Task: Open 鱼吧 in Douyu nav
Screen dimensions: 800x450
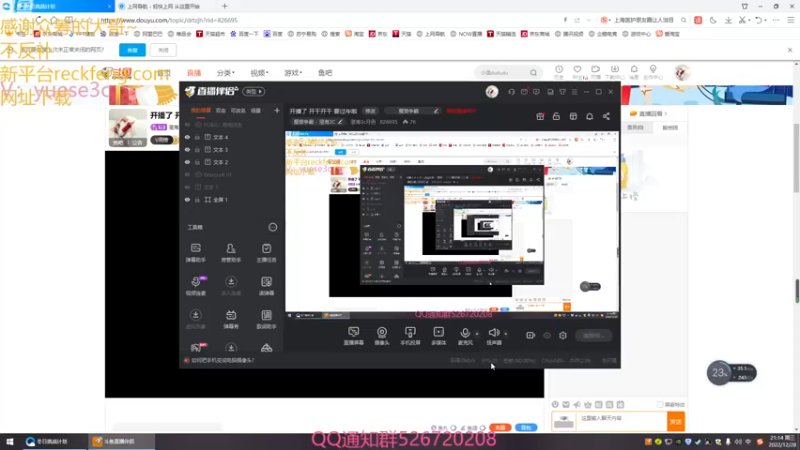Action: tap(325, 73)
